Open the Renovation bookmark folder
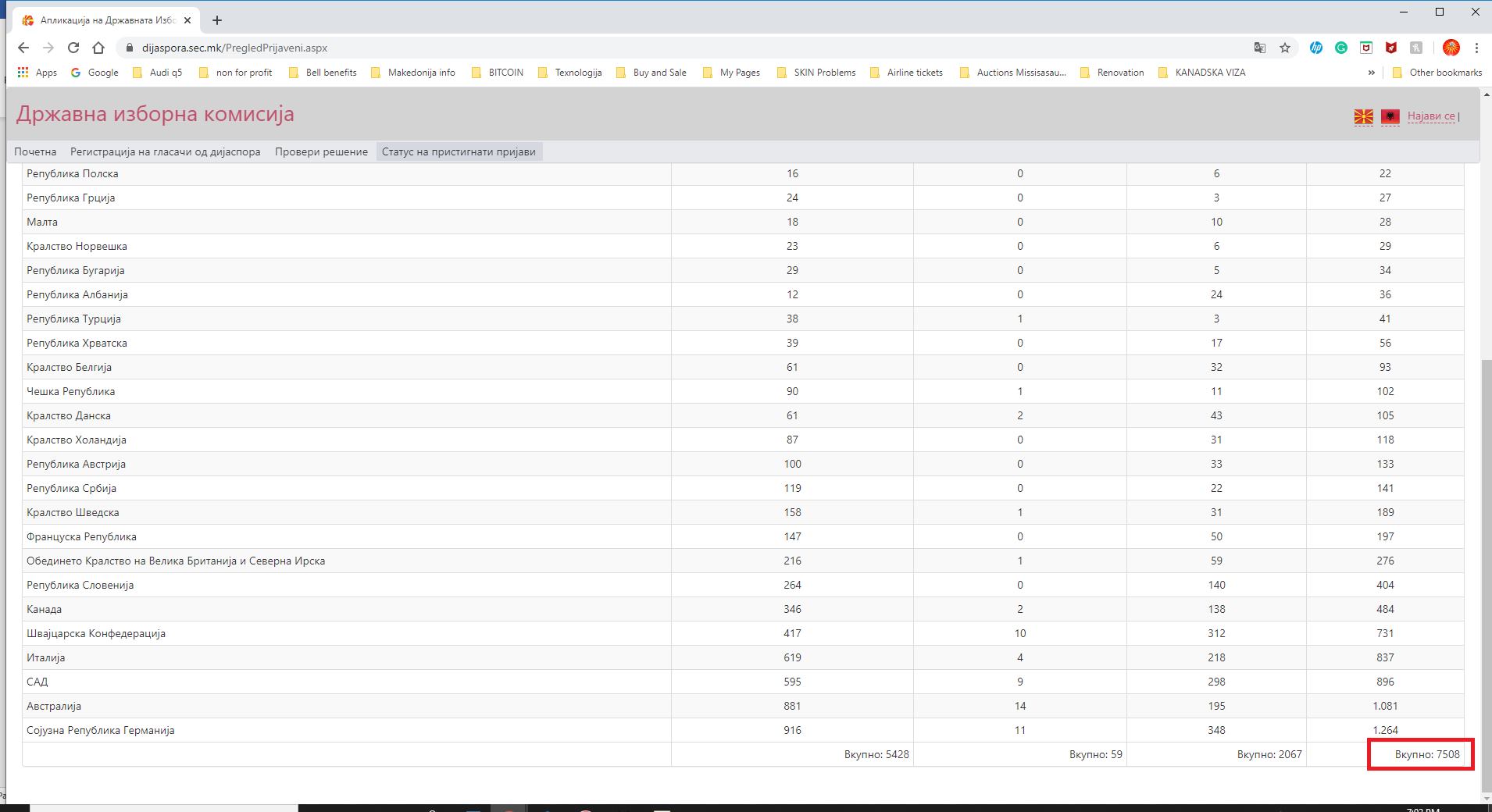This screenshot has height=812, width=1492. coord(1112,73)
